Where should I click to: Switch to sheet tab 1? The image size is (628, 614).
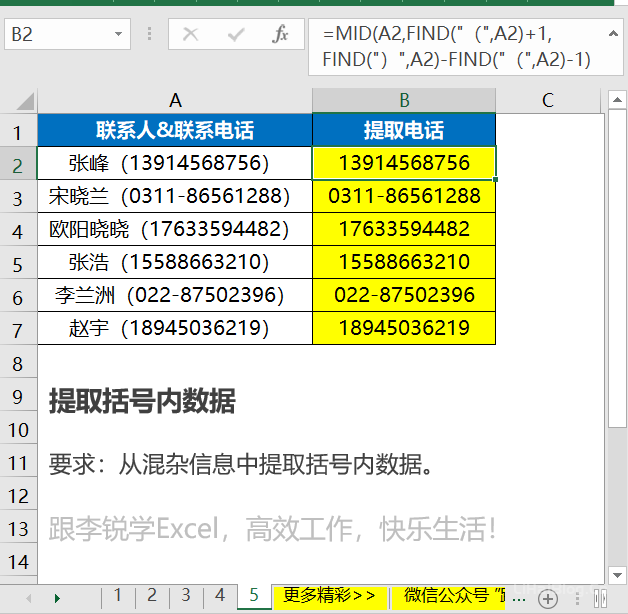pos(118,596)
